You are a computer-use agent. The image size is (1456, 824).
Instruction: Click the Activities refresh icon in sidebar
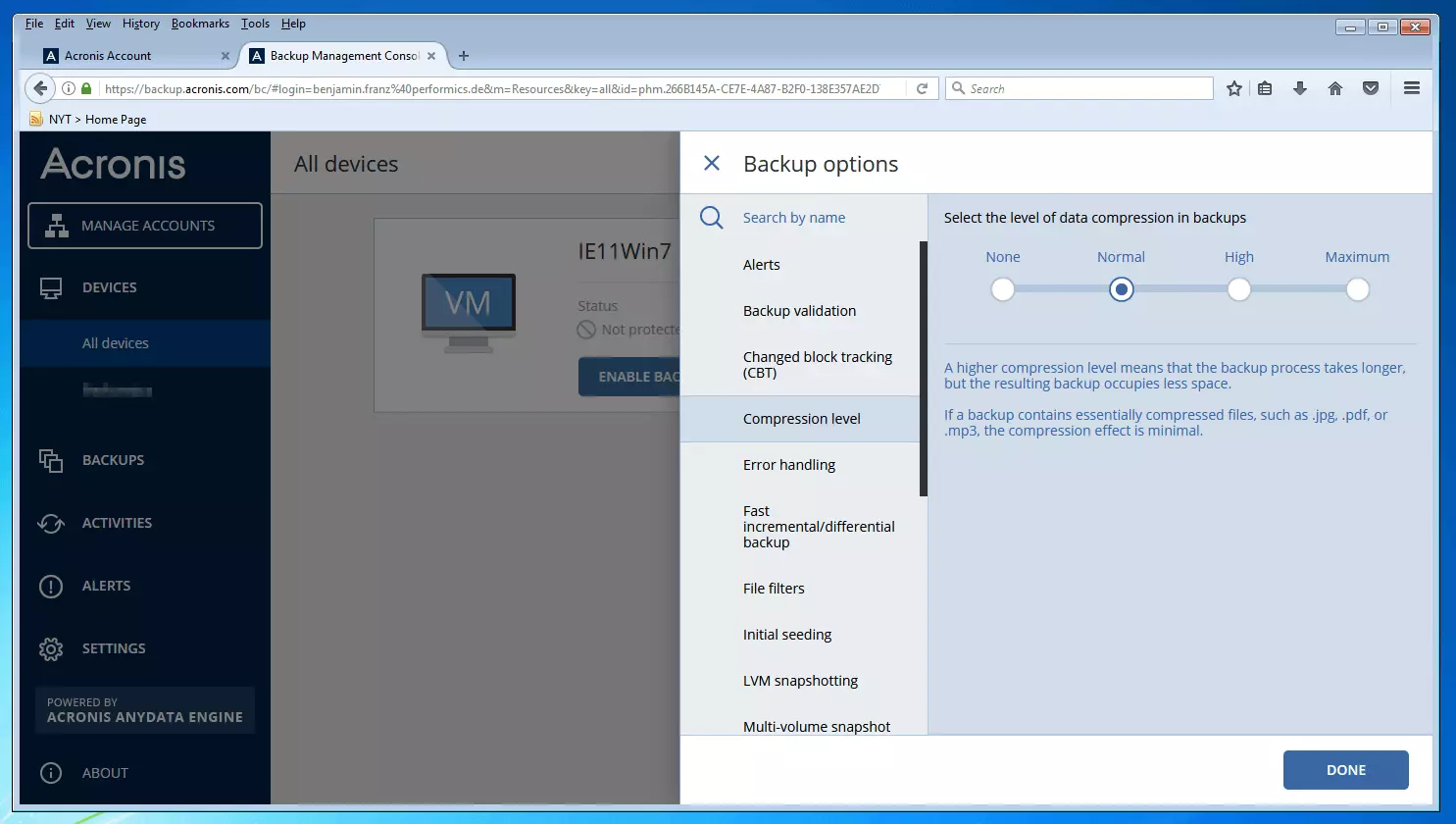pos(51,523)
